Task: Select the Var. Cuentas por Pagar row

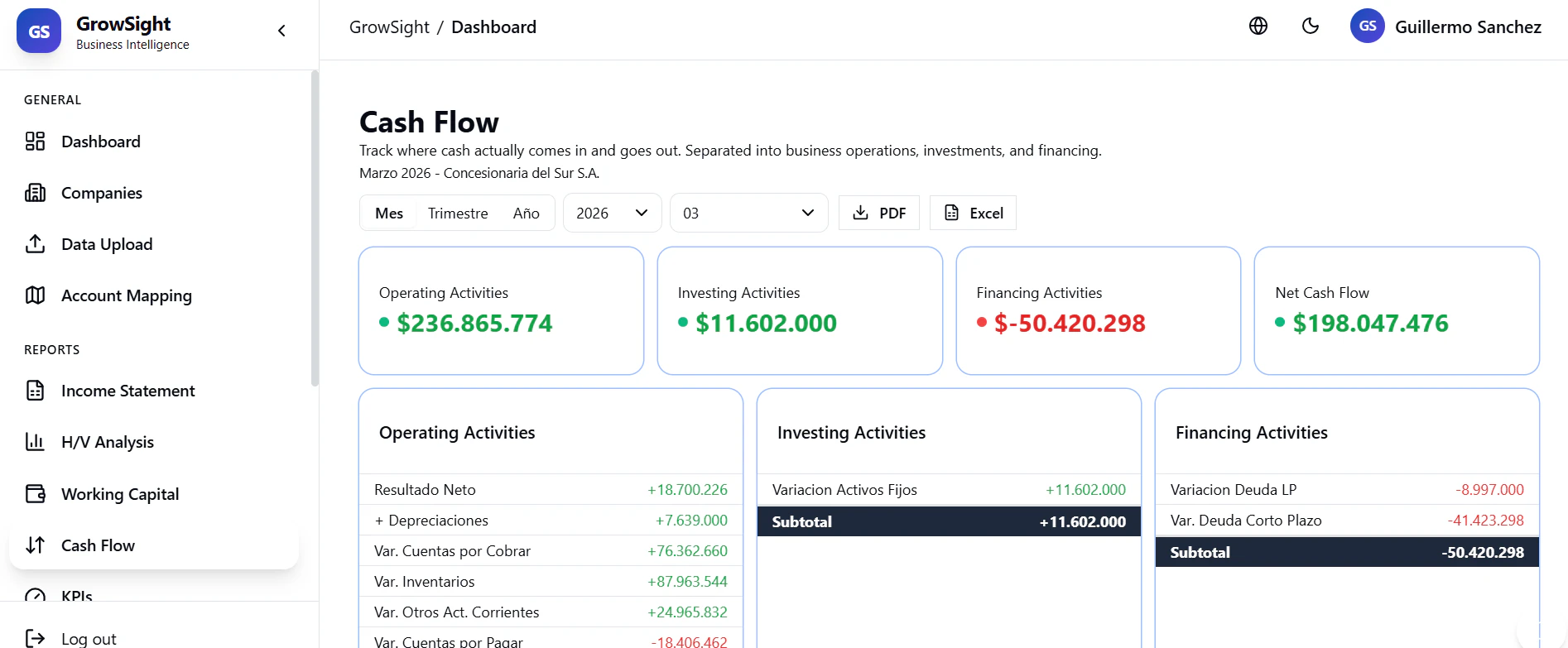Action: coord(551,638)
